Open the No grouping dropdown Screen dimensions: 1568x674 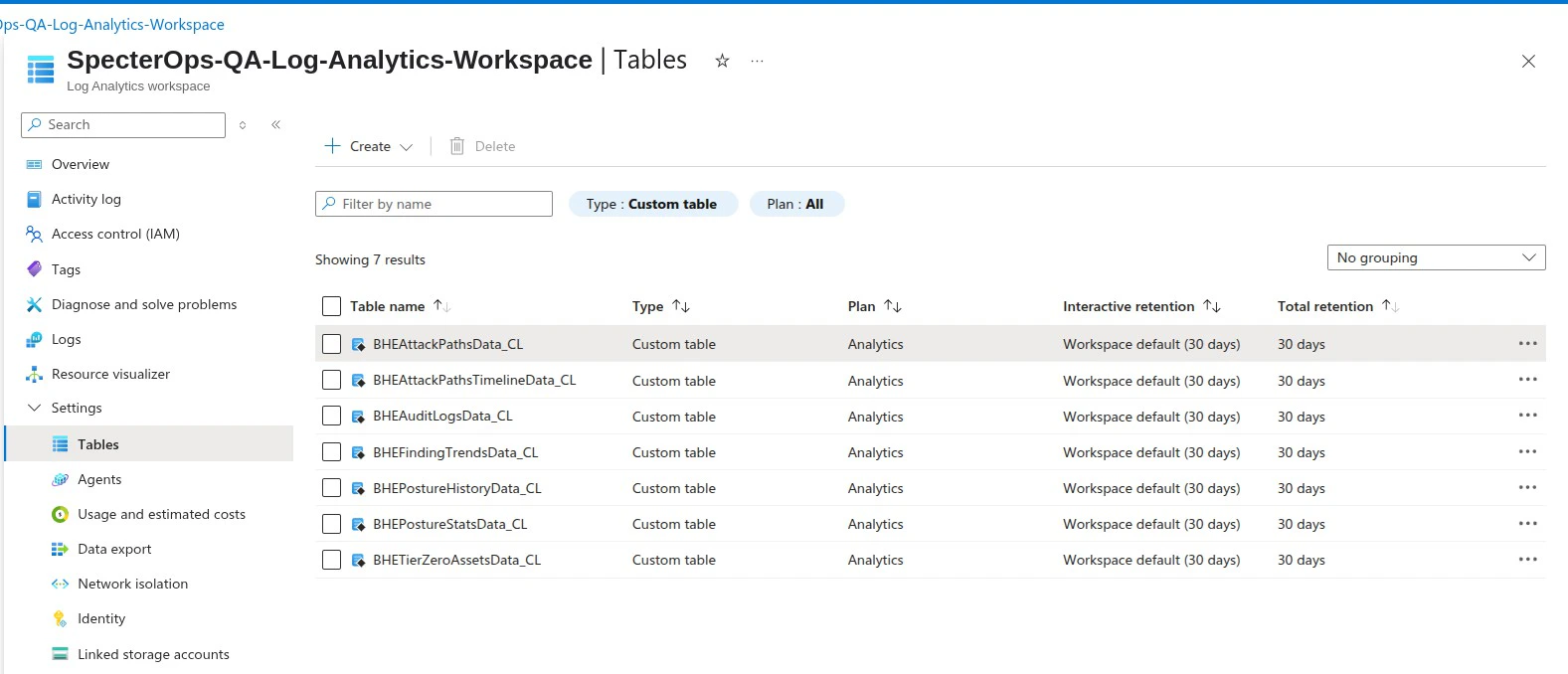[1436, 257]
